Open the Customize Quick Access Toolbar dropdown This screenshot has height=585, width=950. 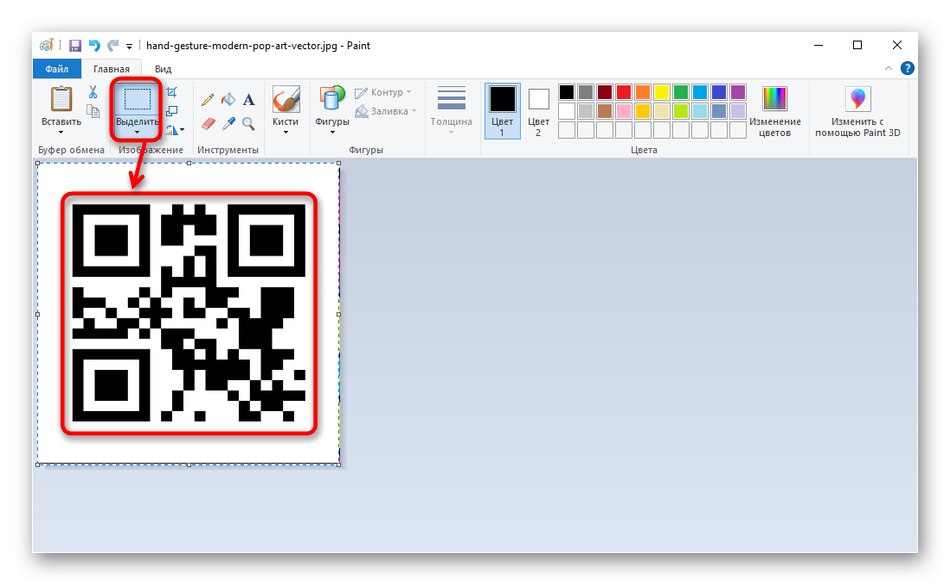click(129, 46)
